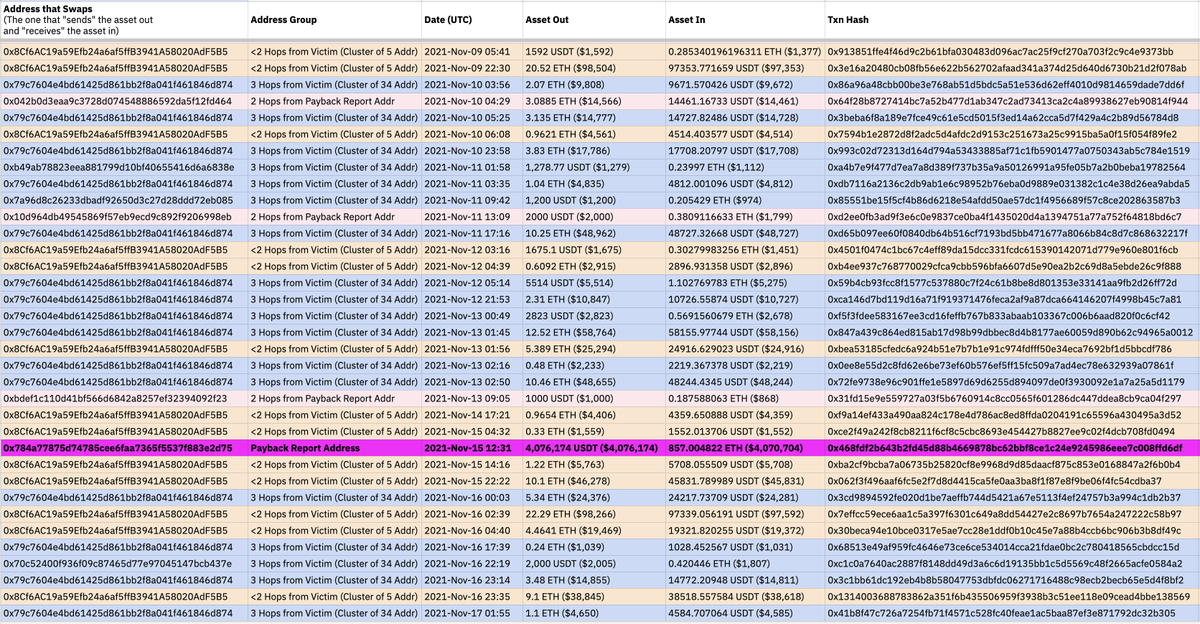1200x624 pixels.
Task: Select address cell 0x70c52400f936f09c87465d77e97045147bcb437e
Action: [x=123, y=563]
